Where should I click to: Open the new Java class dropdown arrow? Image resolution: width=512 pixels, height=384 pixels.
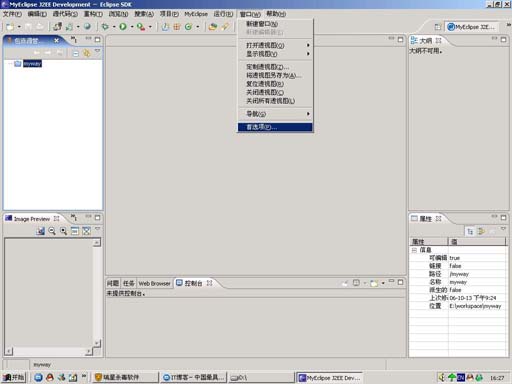(x=197, y=27)
